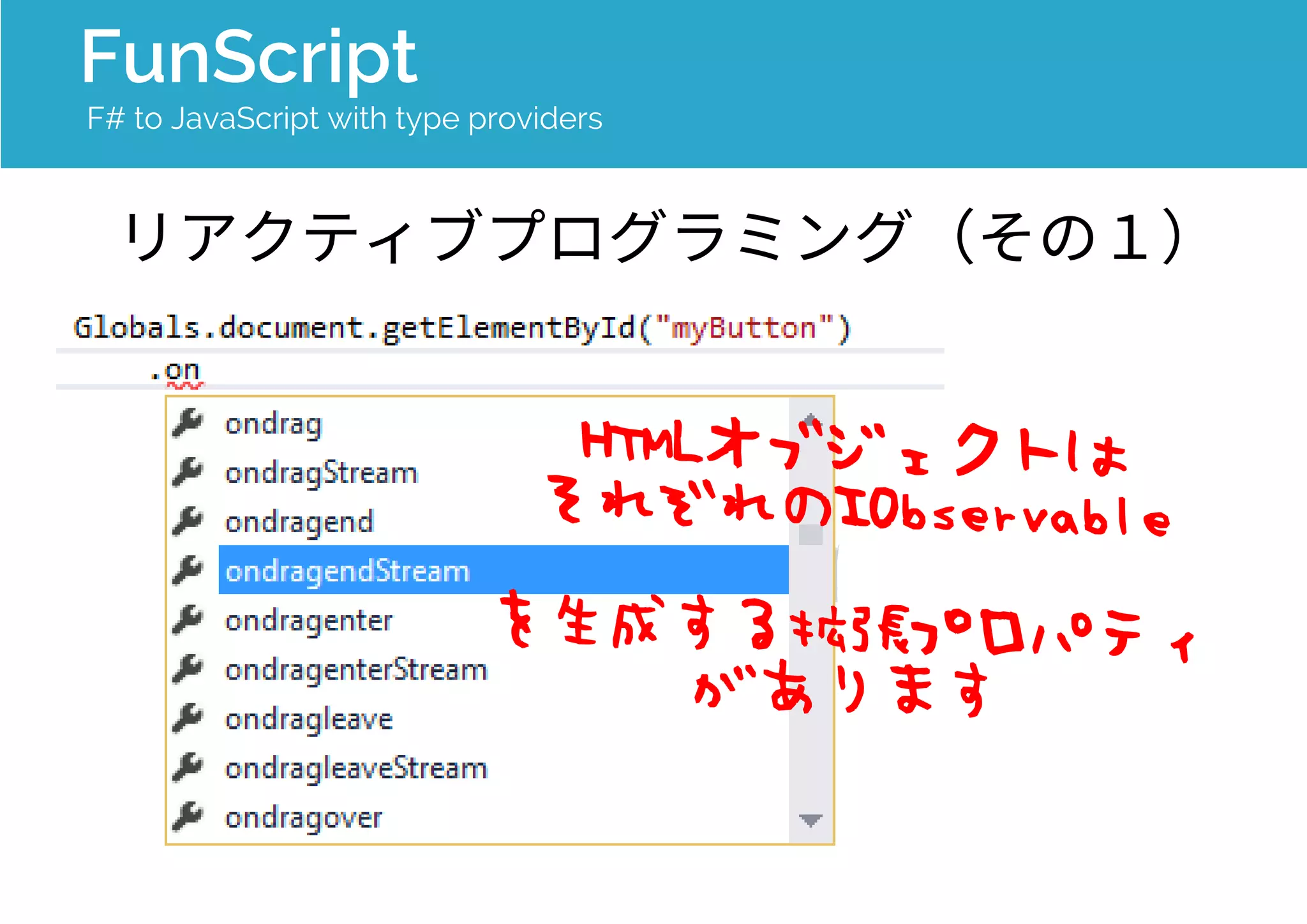Click the wrench icon beside ondragleaveStream
The image size is (1307, 924).
click(188, 768)
